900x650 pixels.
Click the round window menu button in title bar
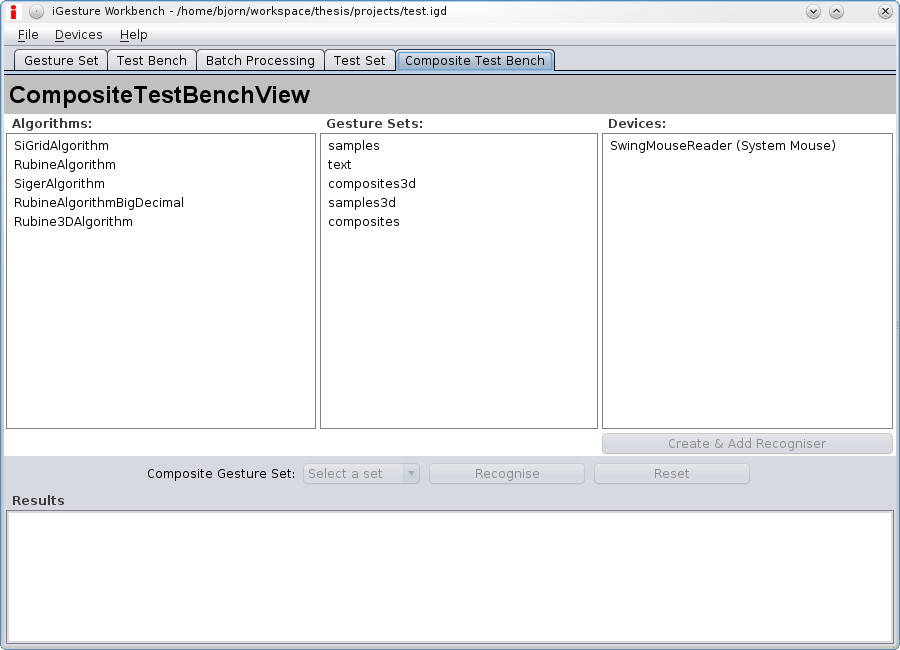click(36, 12)
